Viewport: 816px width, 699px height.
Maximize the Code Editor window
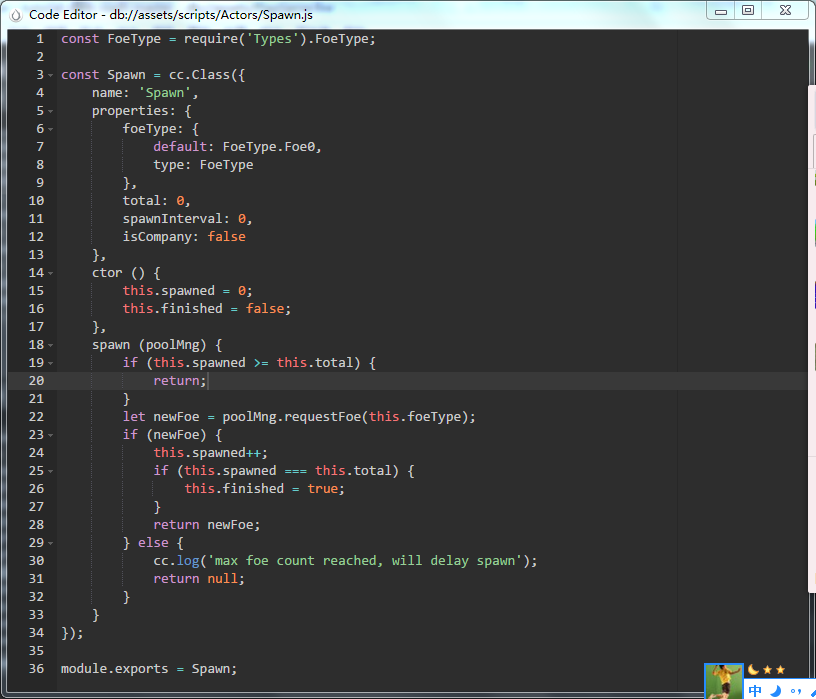coord(748,10)
